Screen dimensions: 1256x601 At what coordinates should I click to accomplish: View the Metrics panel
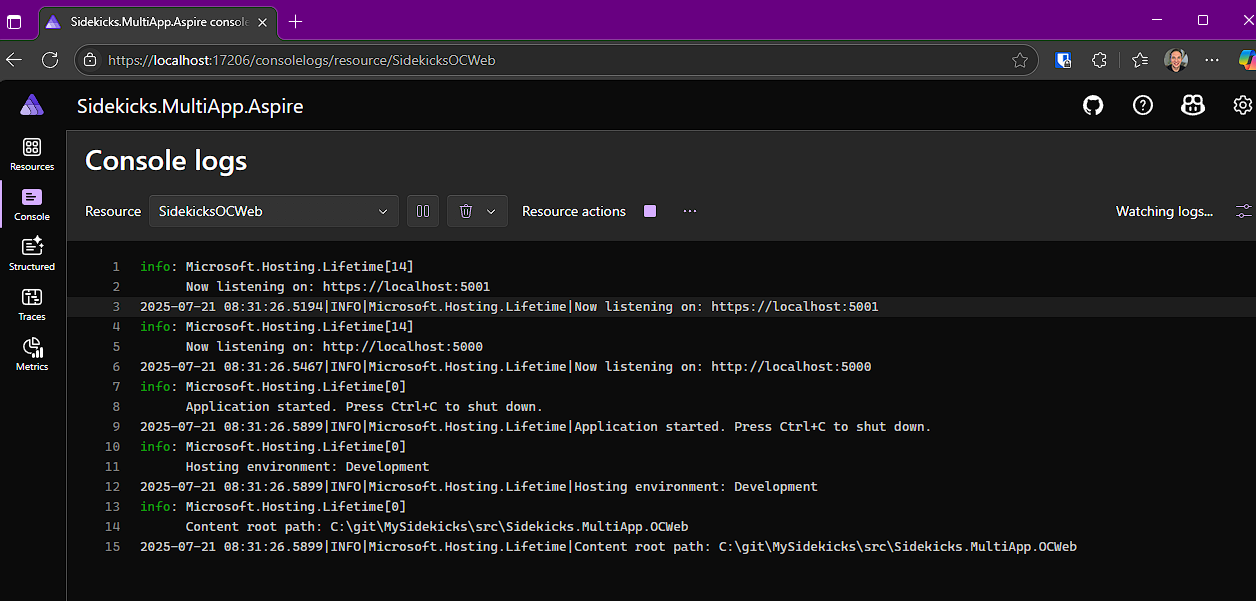[31, 352]
